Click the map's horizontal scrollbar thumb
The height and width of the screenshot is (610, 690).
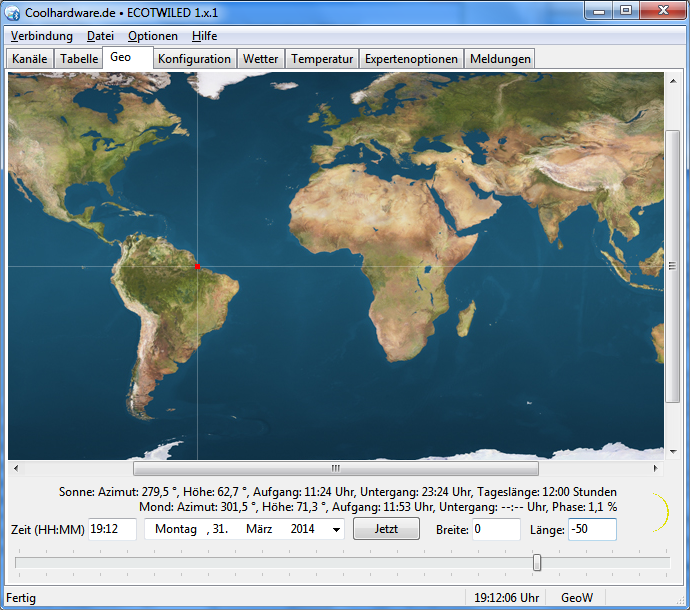click(x=336, y=468)
